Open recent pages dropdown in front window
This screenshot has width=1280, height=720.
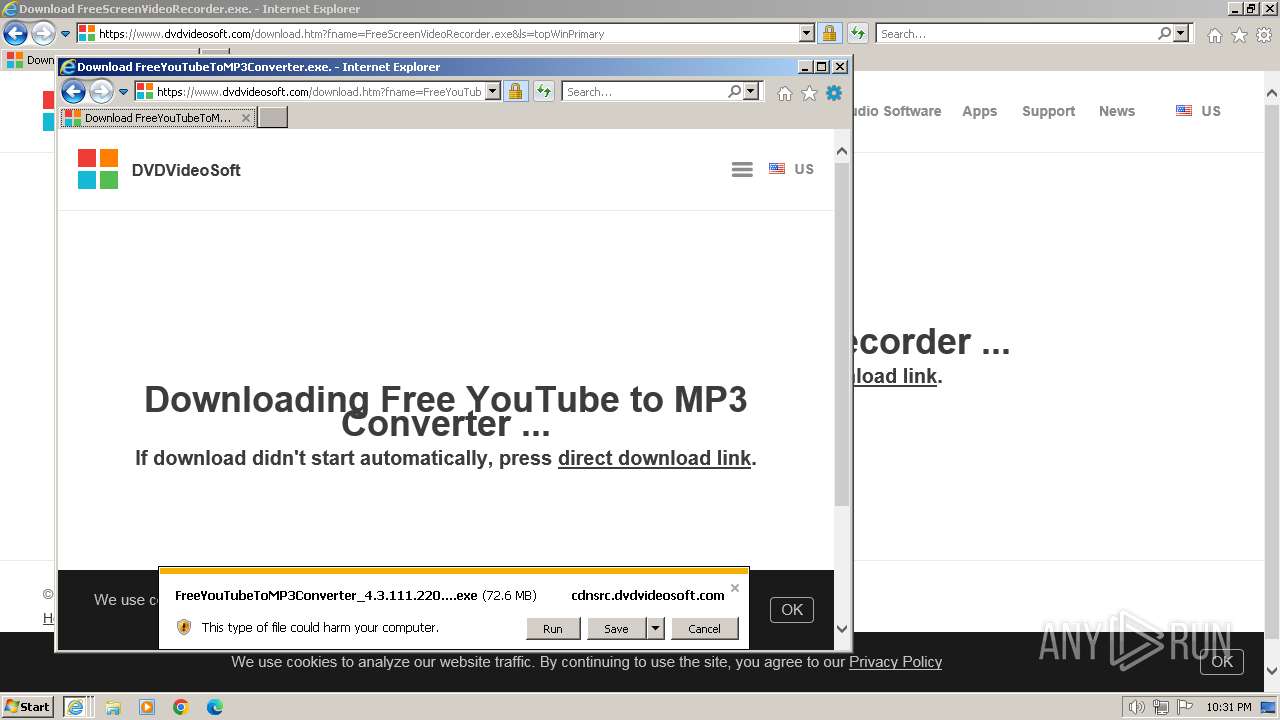[x=124, y=92]
